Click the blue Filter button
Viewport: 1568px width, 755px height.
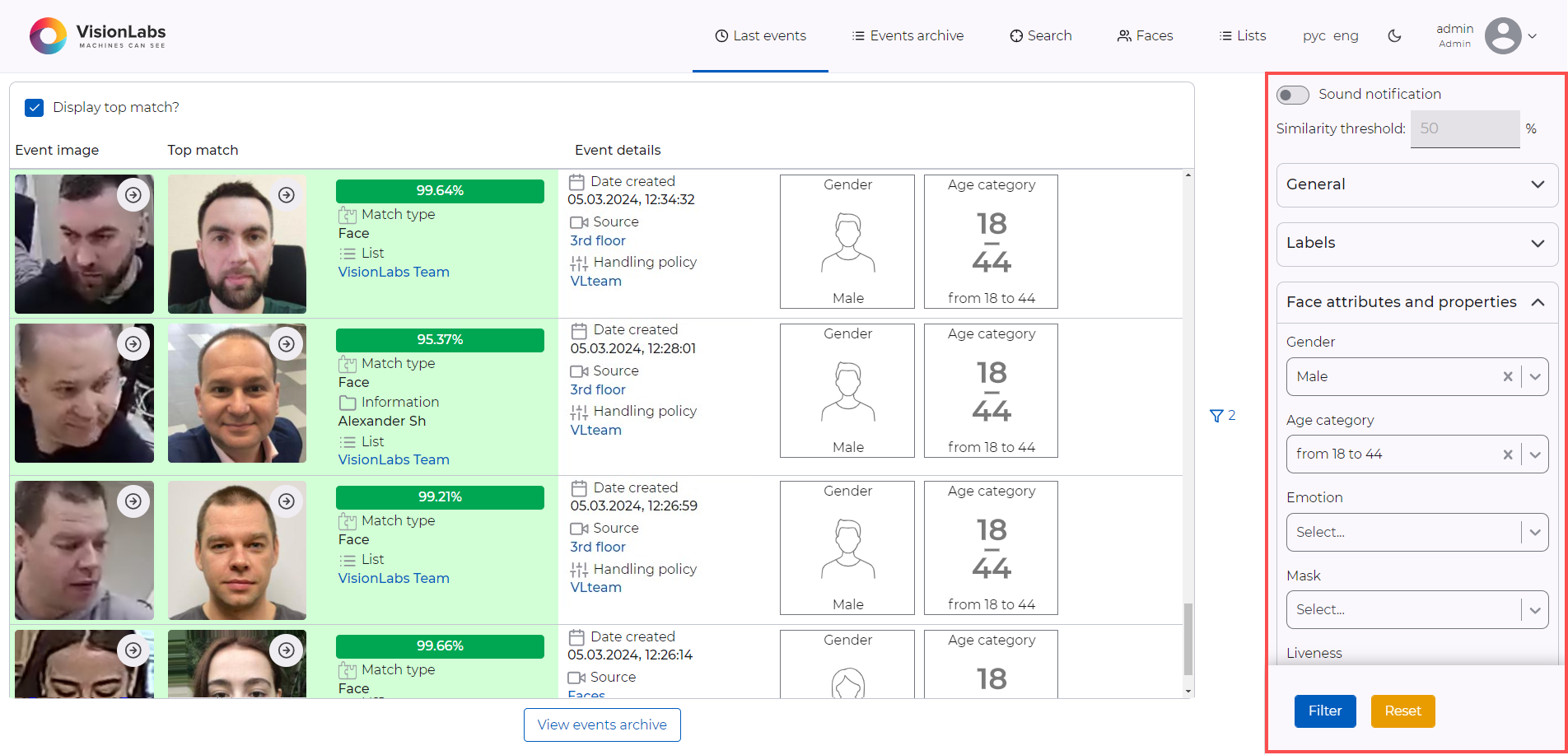(1324, 711)
